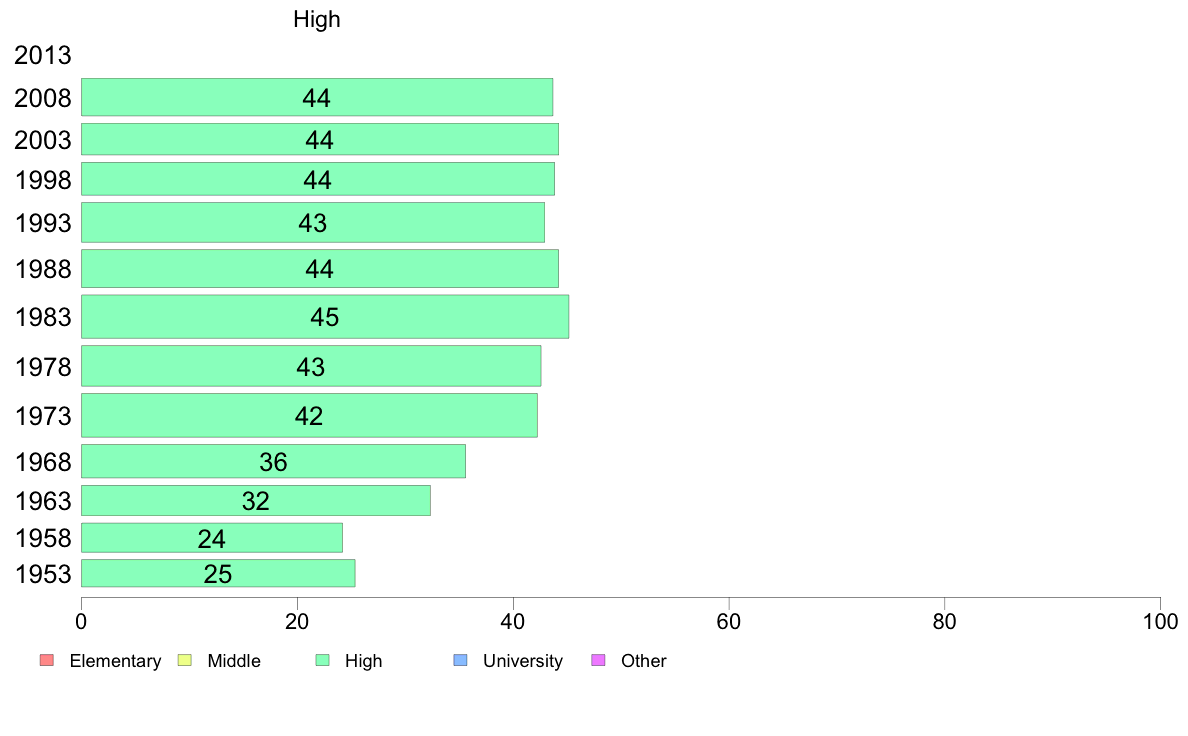Select the 1978 bar showing 43
1188x736 pixels.
(311, 366)
